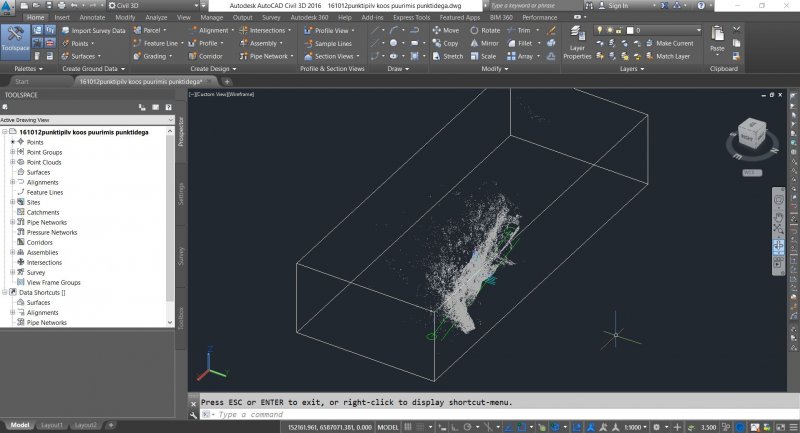Viewport: 800px width, 433px height.
Task: Collapse the Data Shortcuts node
Action: click(x=5, y=292)
